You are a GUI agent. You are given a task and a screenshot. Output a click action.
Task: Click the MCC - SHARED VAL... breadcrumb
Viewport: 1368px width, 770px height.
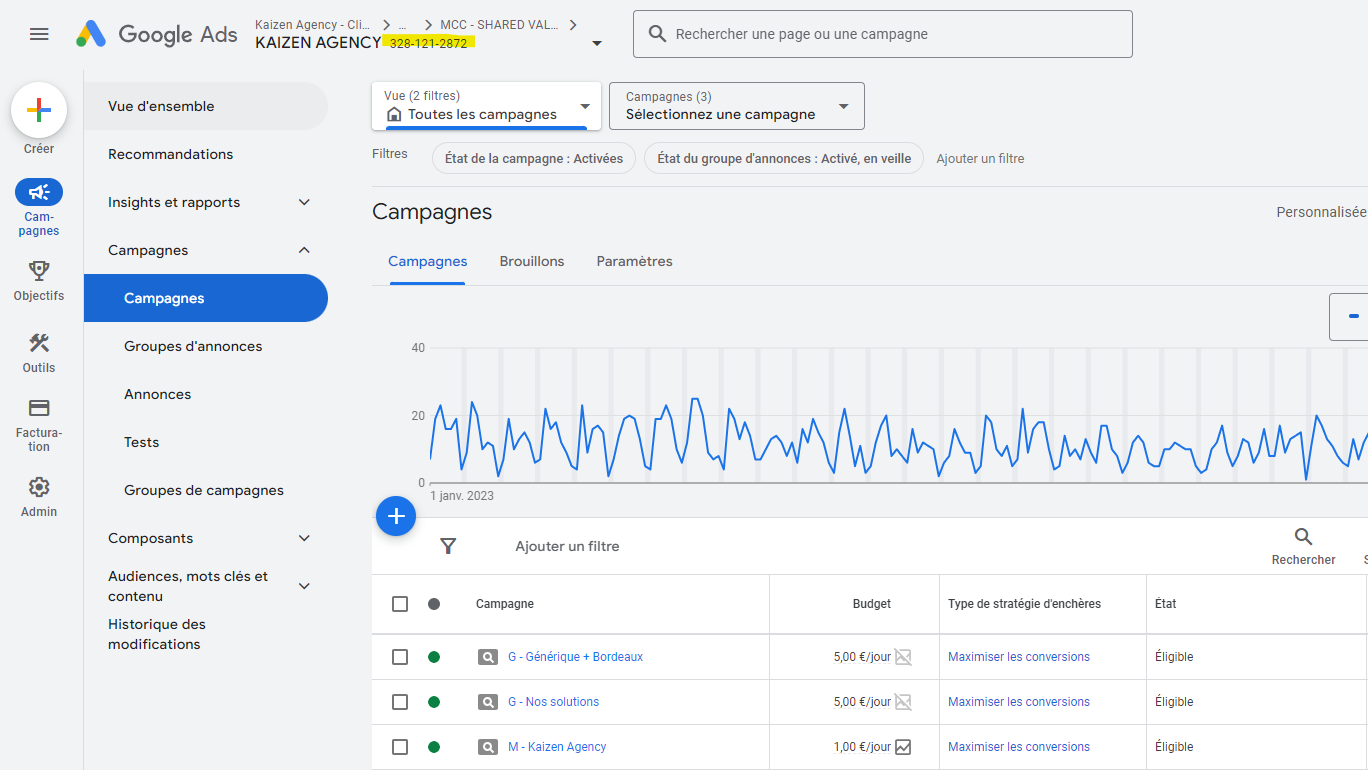tap(499, 24)
